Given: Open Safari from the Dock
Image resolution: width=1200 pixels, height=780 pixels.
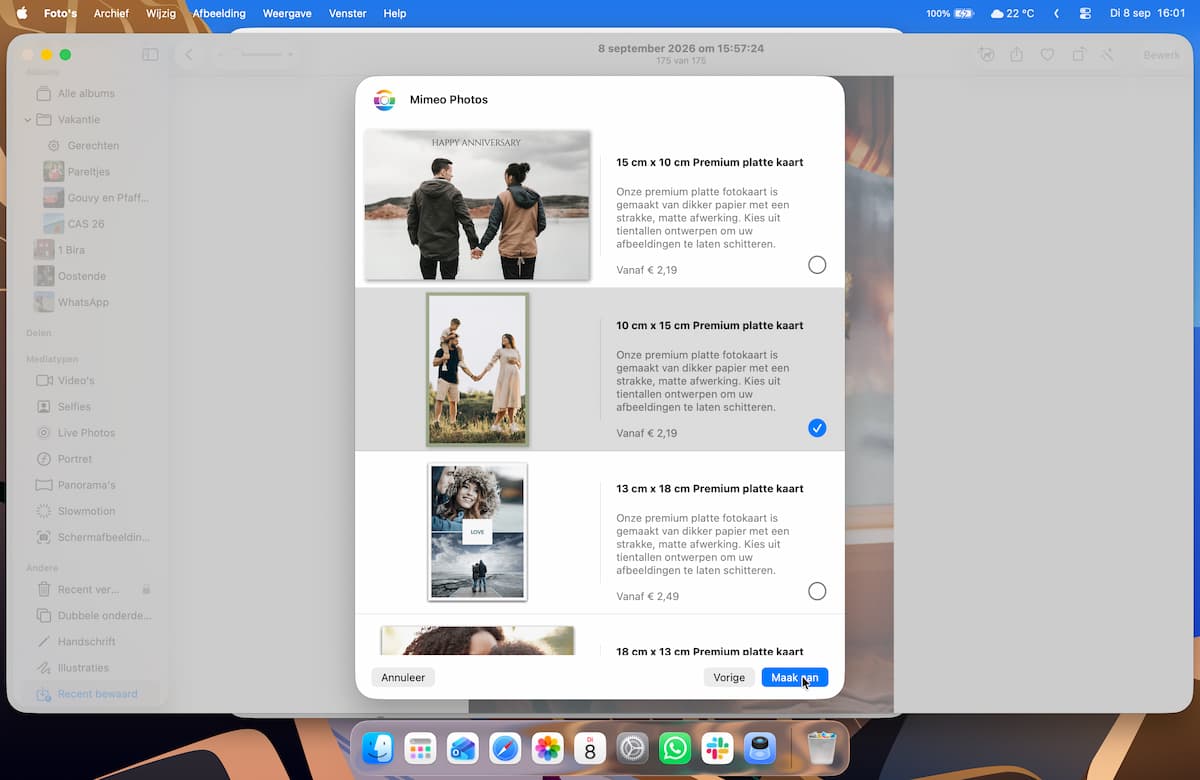Looking at the screenshot, I should [505, 748].
